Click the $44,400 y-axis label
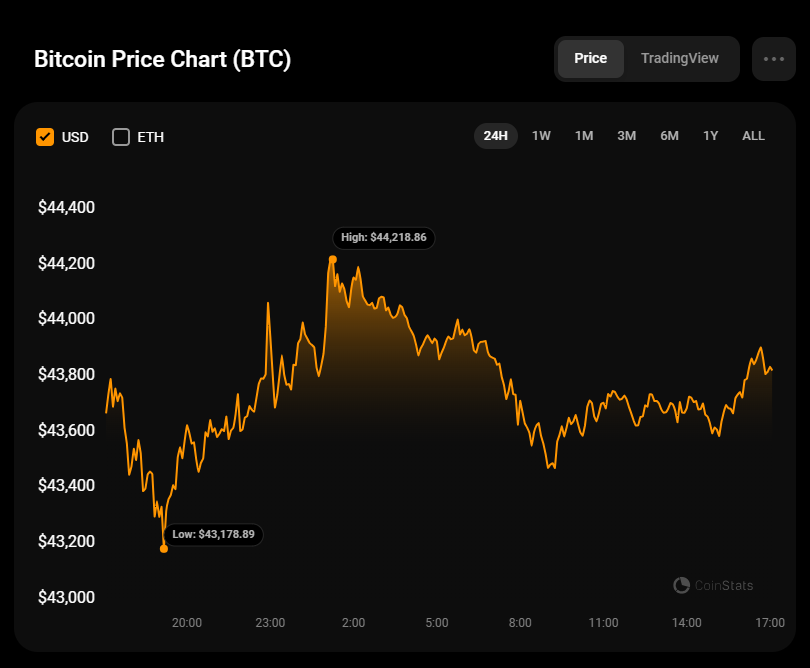This screenshot has width=810, height=668. [66, 208]
